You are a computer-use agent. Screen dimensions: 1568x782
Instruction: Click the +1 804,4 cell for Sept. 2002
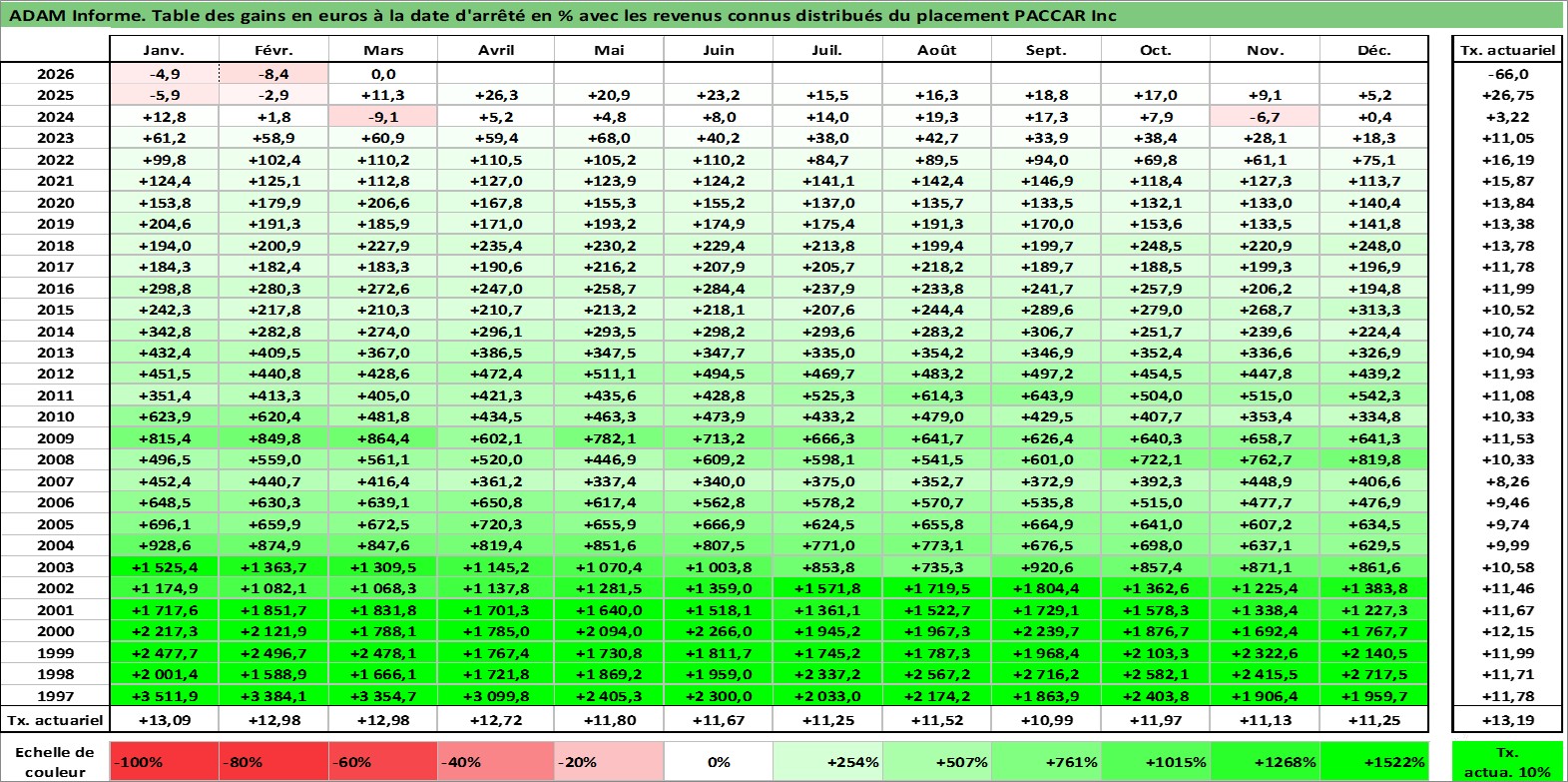pos(1046,588)
